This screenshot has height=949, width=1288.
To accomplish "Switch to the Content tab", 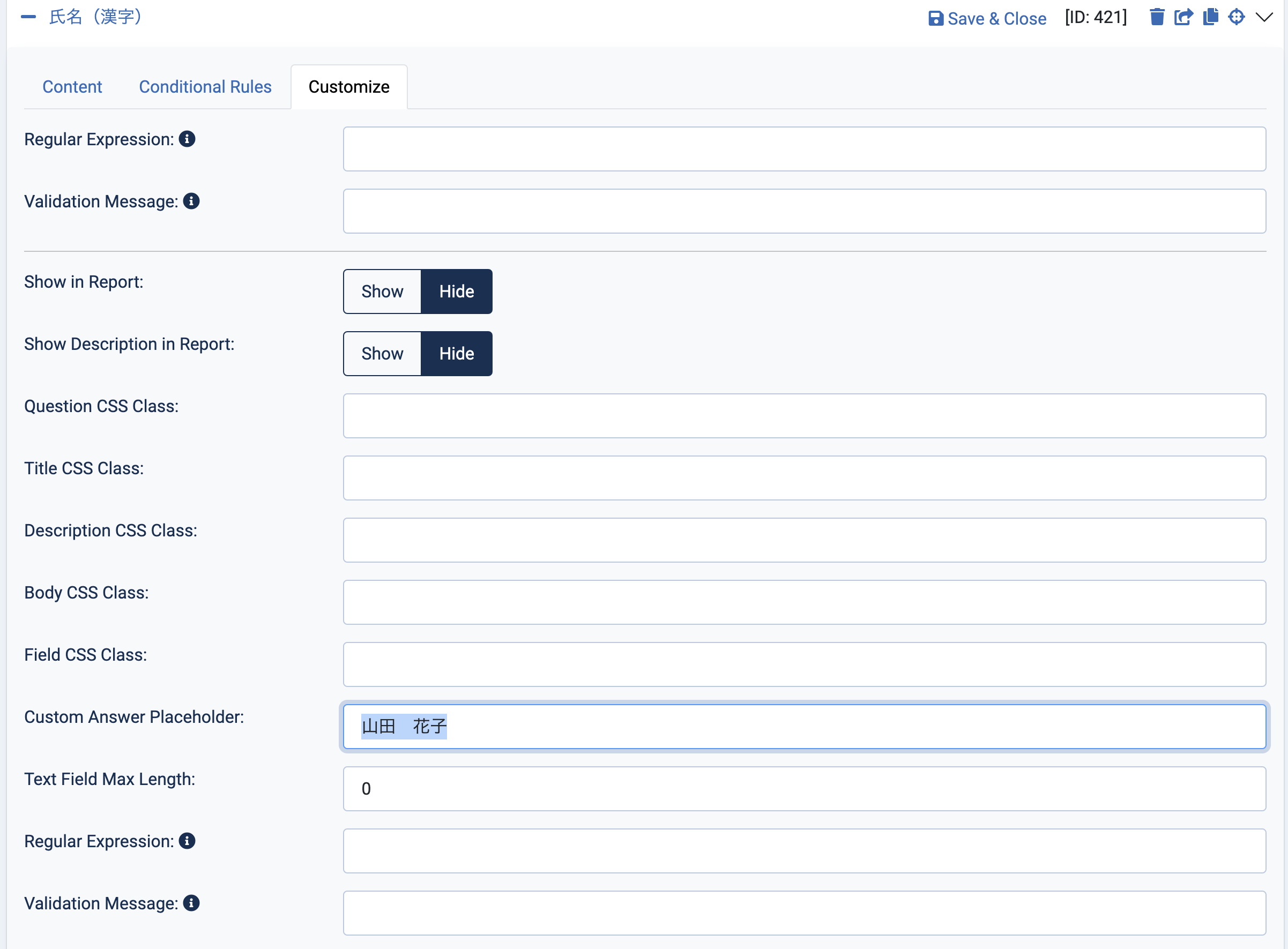I will tap(72, 87).
